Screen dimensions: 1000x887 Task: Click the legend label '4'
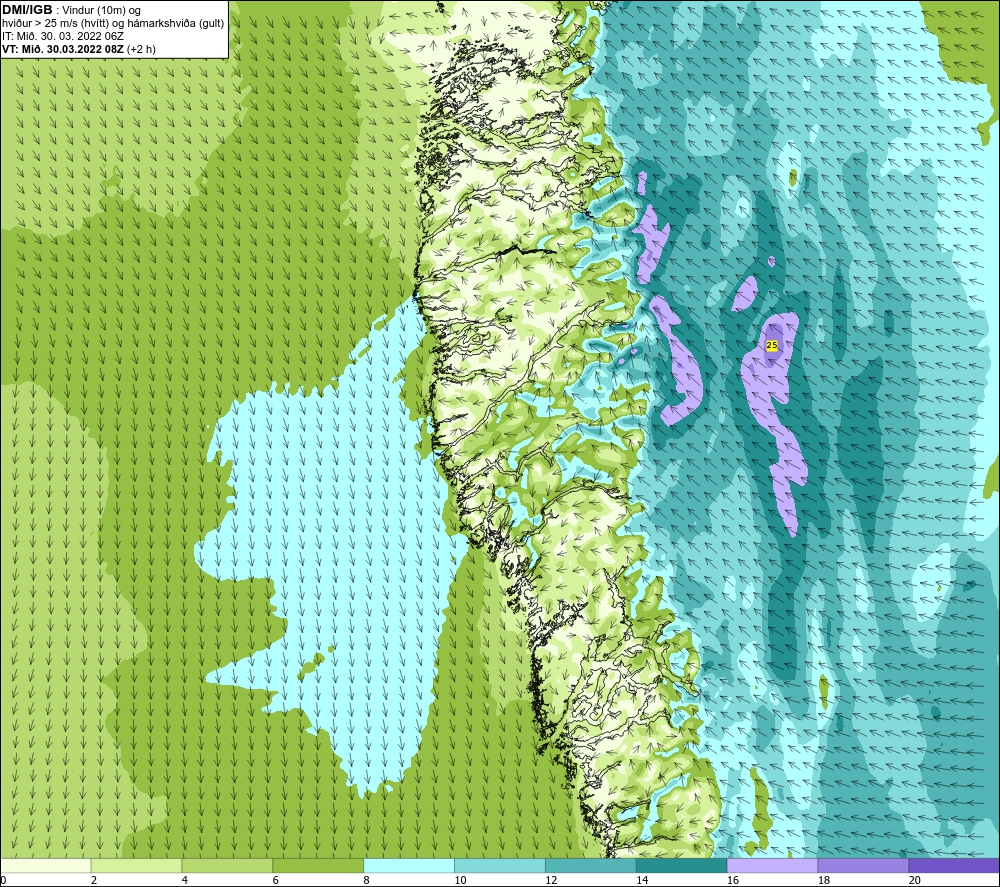(x=184, y=880)
